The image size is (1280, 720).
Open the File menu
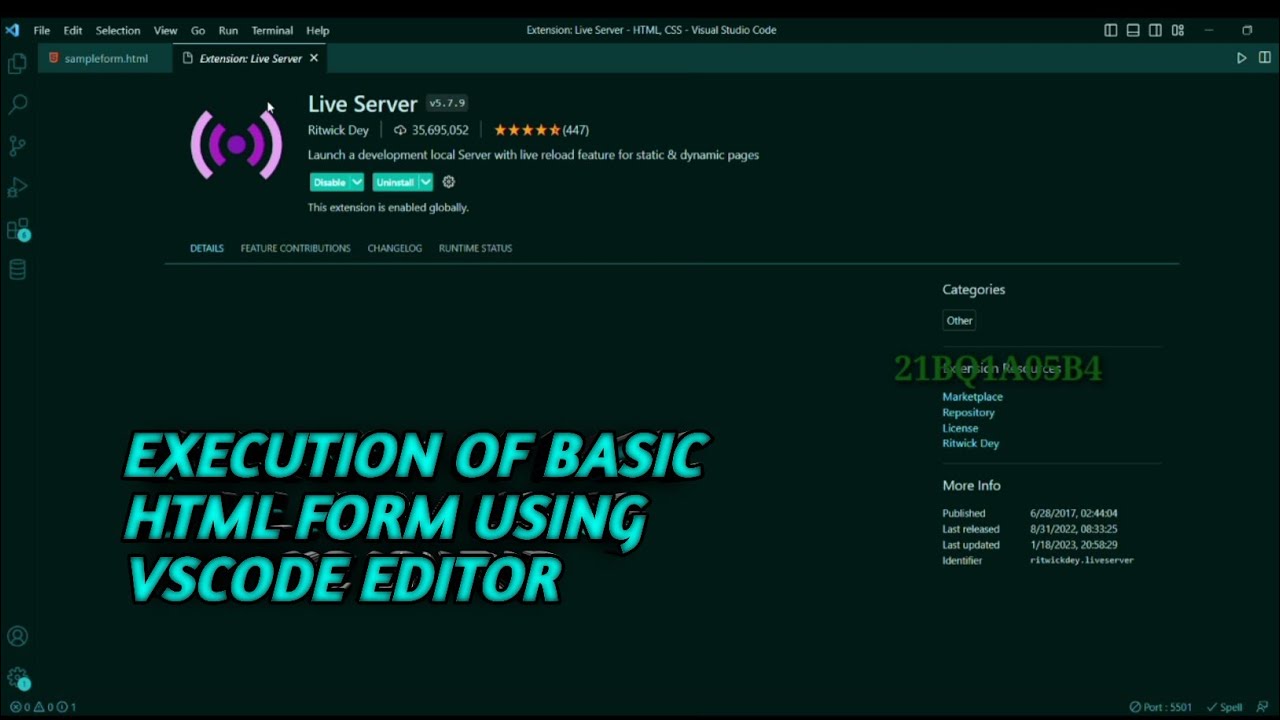coord(41,30)
